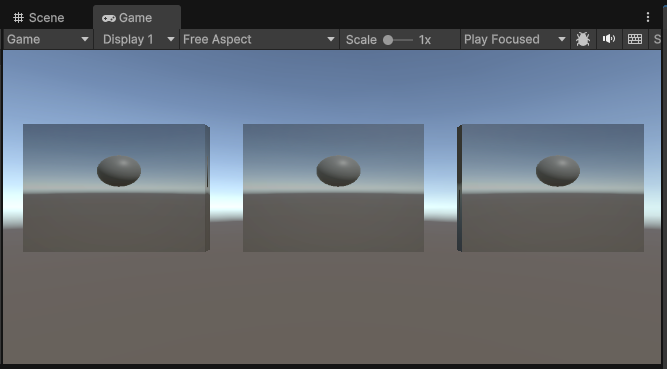Expand the Free Aspect dropdown
Screen dimensions: 667x369
point(259,40)
